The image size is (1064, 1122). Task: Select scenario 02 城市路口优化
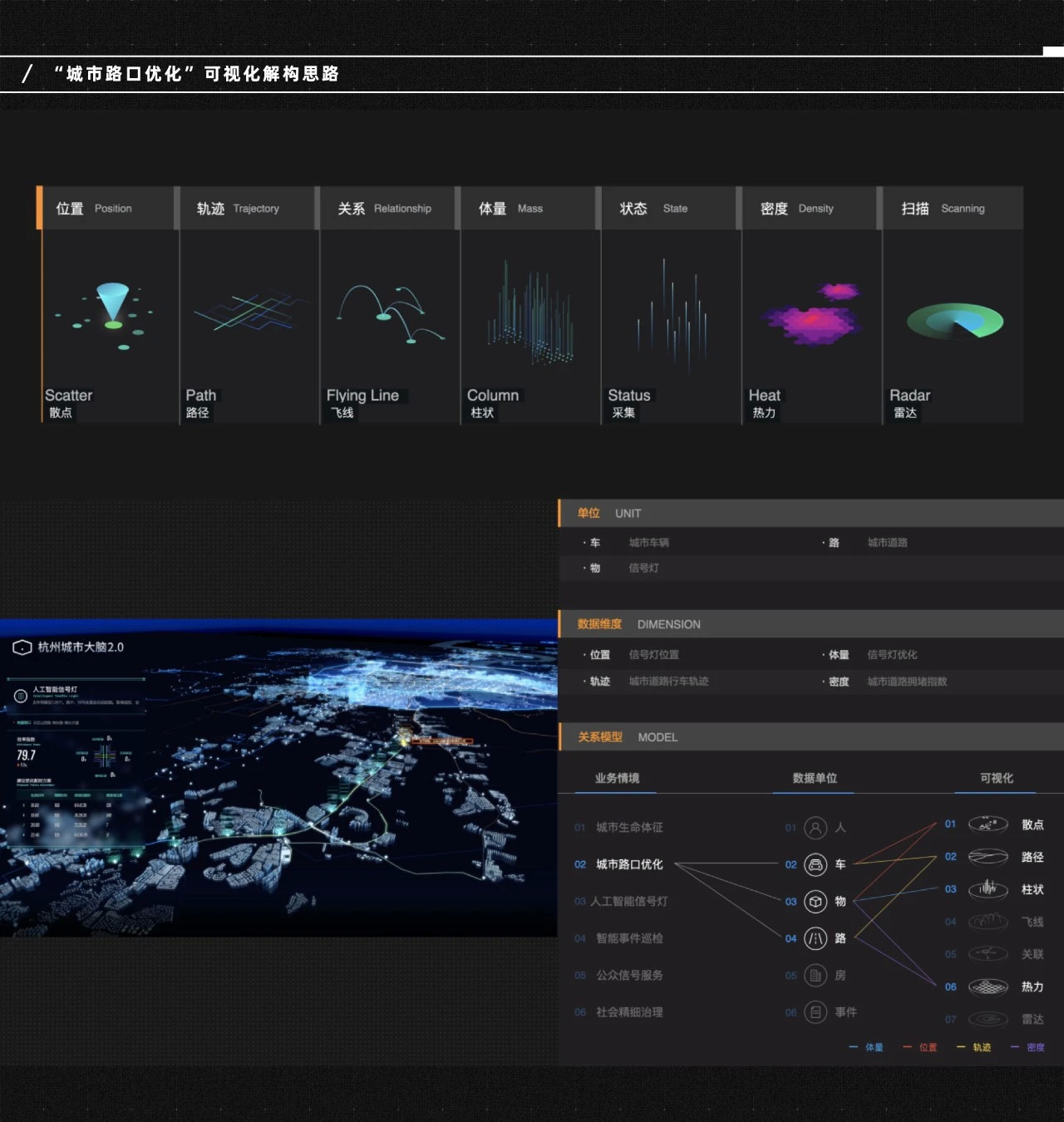point(628,864)
